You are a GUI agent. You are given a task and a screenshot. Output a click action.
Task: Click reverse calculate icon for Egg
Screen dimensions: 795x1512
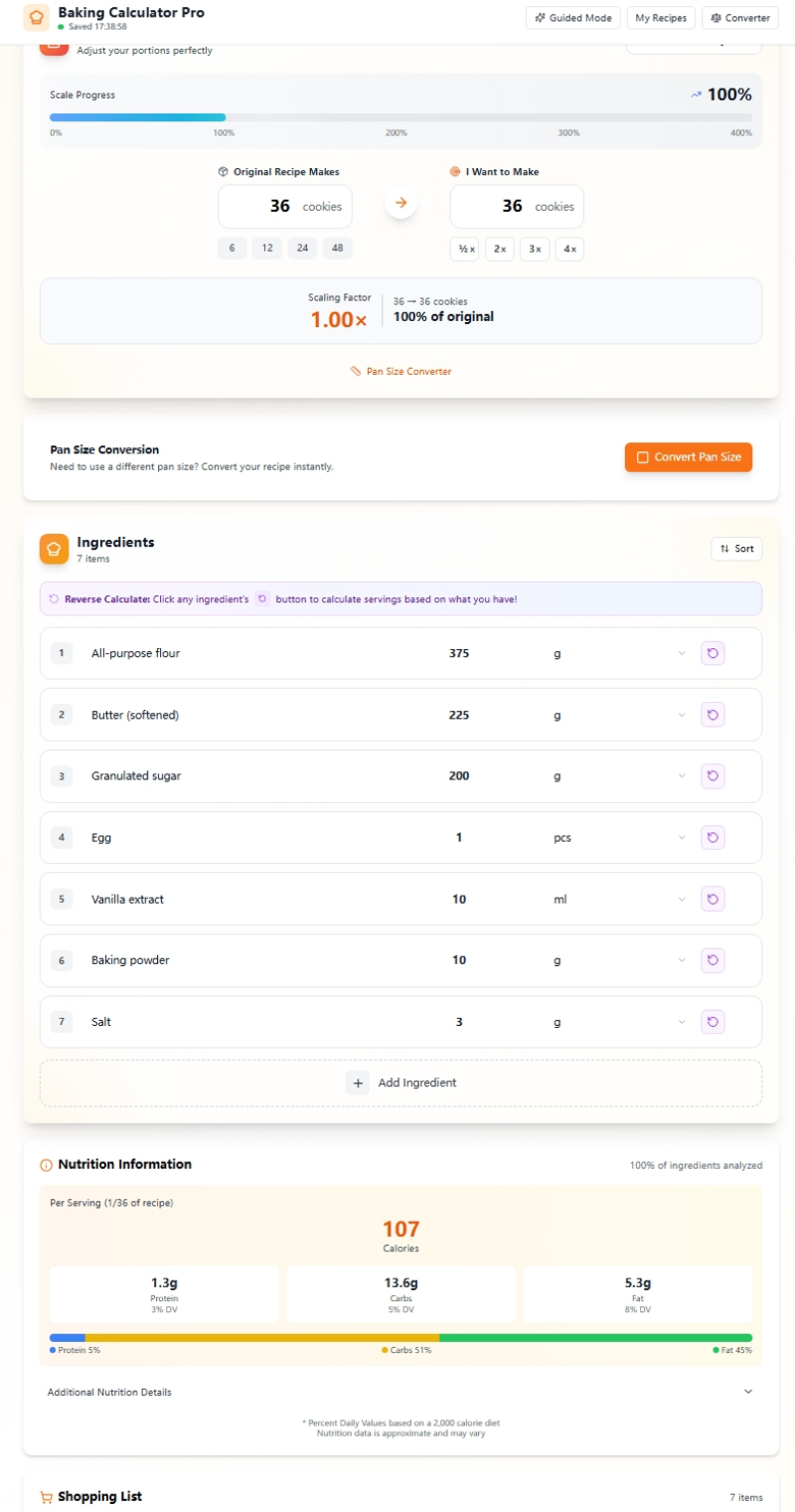pyautogui.click(x=713, y=838)
